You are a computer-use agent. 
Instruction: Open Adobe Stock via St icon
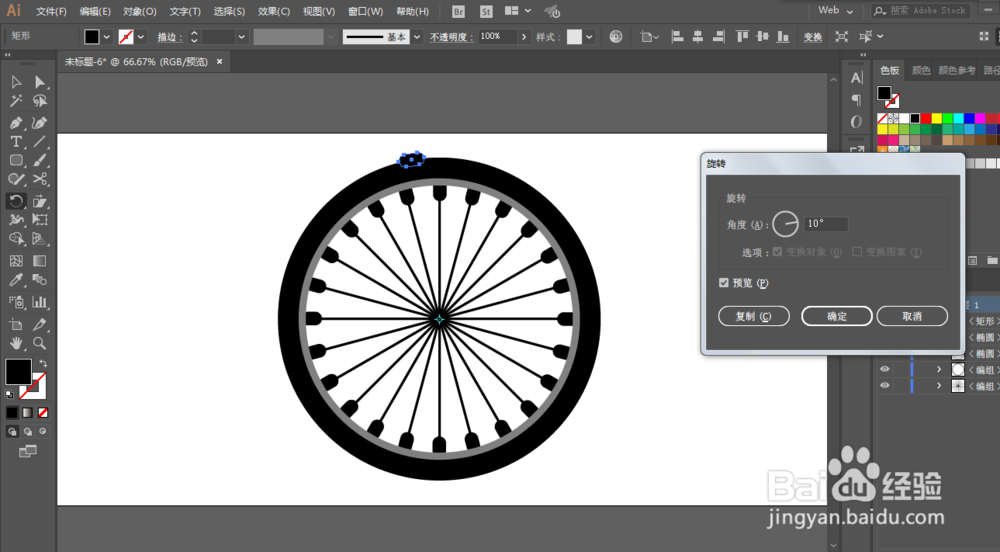tap(486, 11)
